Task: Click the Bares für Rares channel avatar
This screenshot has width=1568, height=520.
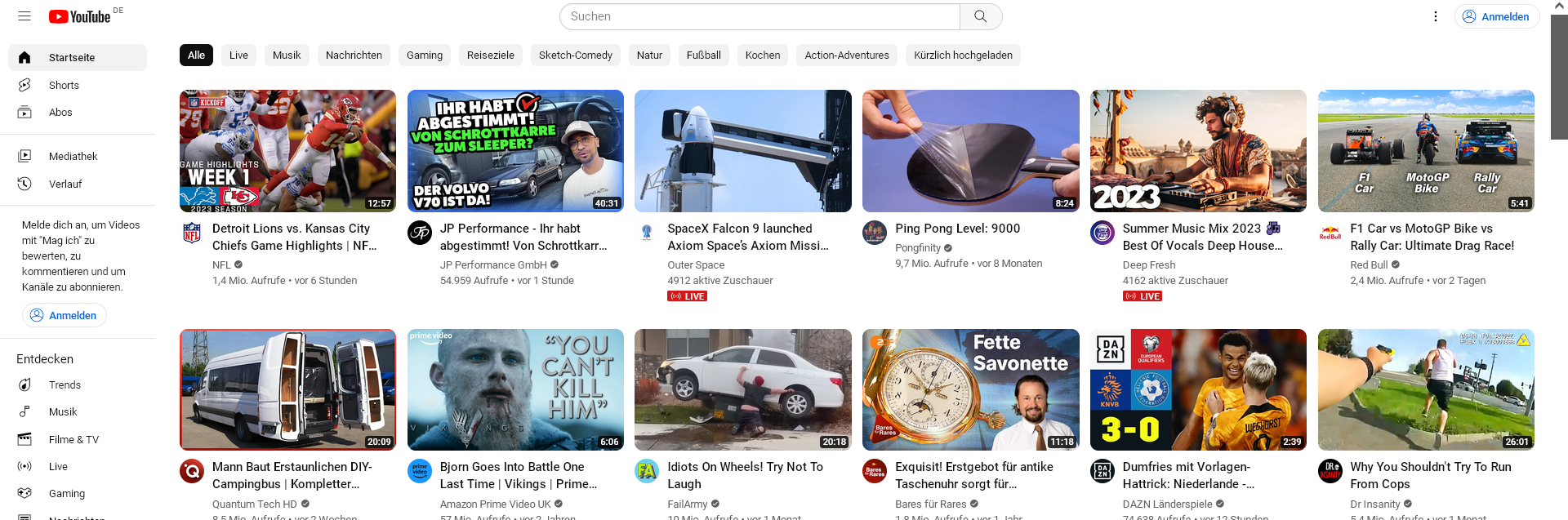Action: point(875,471)
